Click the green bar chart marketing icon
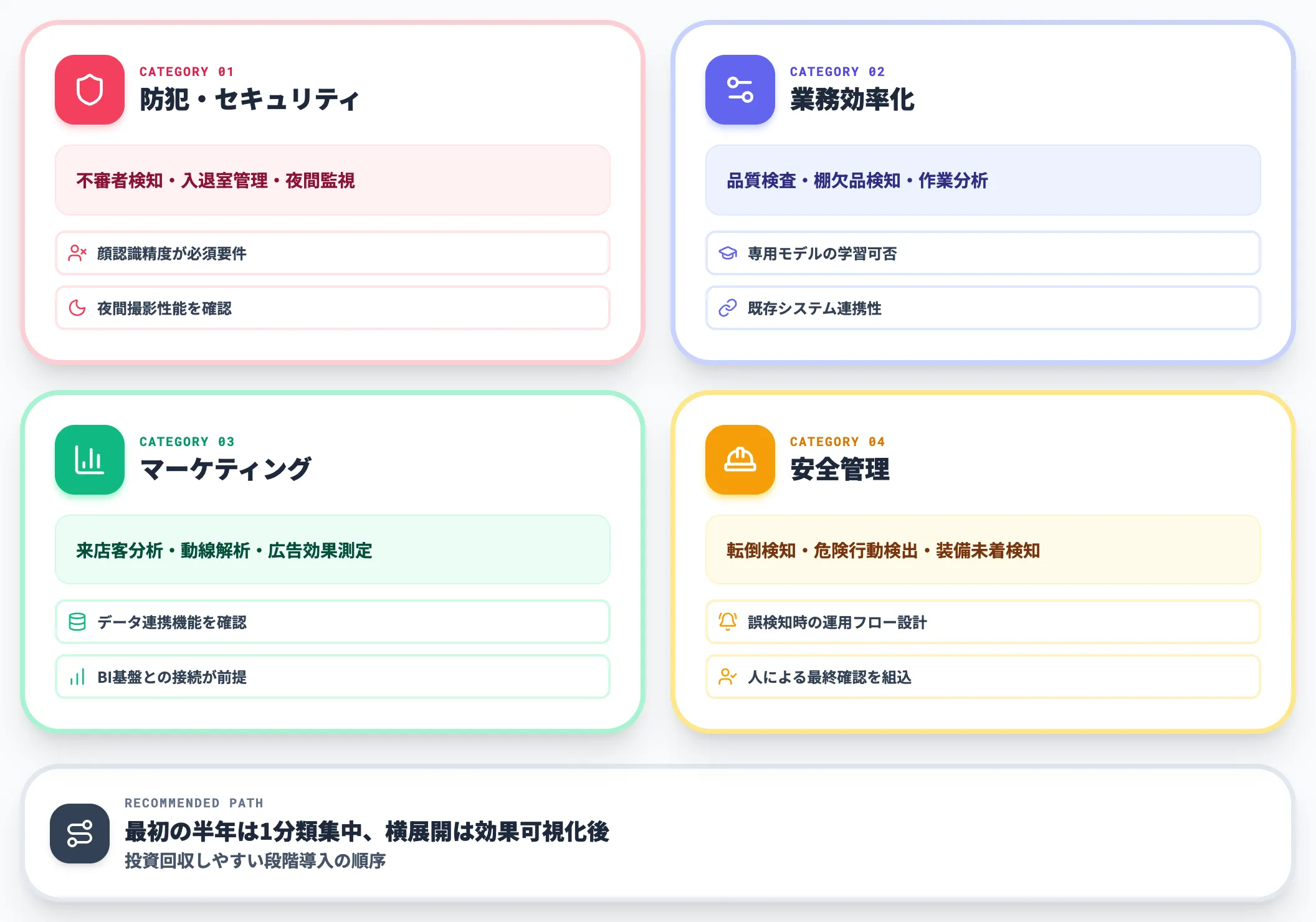 [x=90, y=460]
